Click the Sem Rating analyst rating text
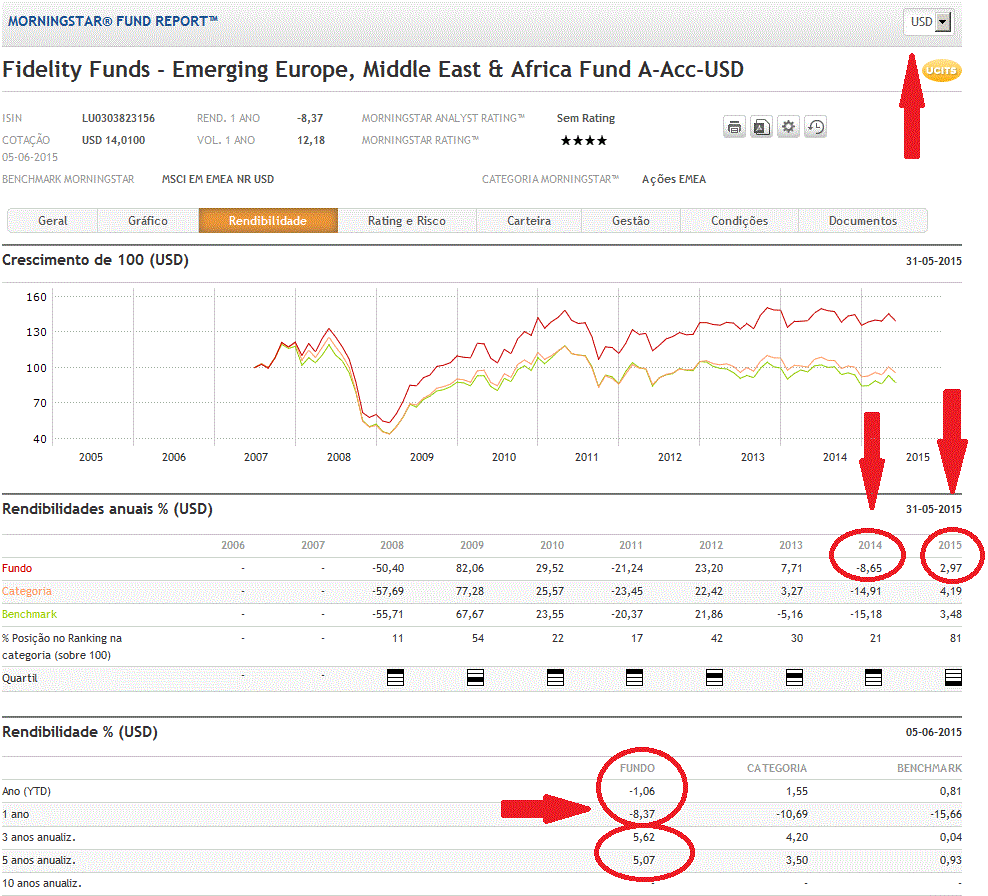988x896 pixels. click(x=586, y=118)
